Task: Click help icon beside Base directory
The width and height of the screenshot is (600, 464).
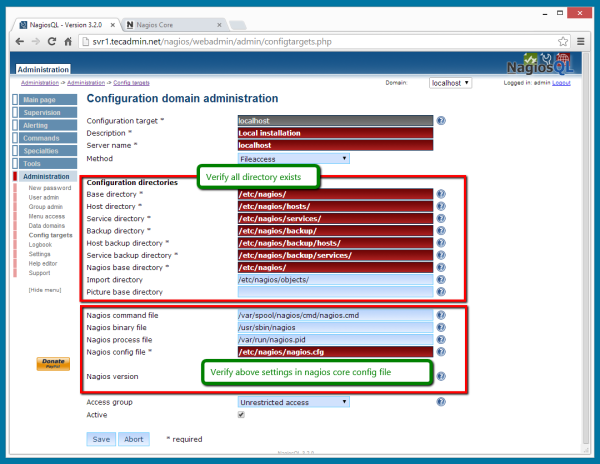Action: coord(441,194)
